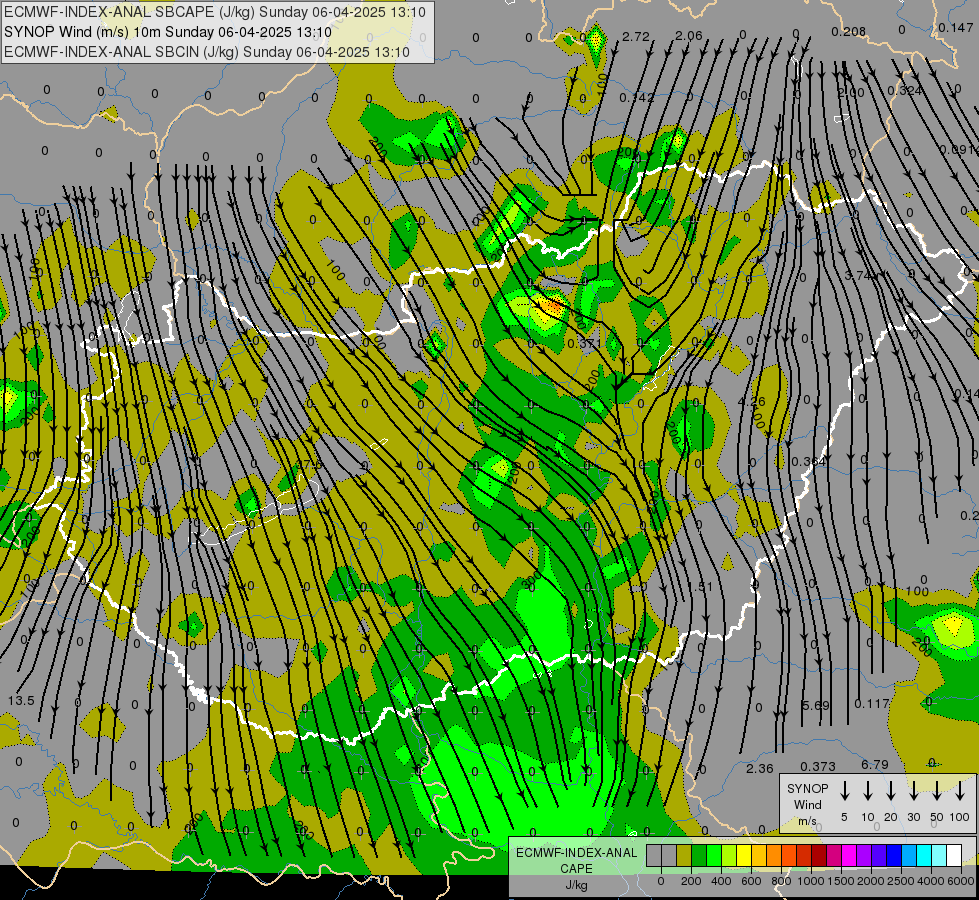Click the 13.5 value on the map
Screen dimensions: 979x900
[x=21, y=701]
